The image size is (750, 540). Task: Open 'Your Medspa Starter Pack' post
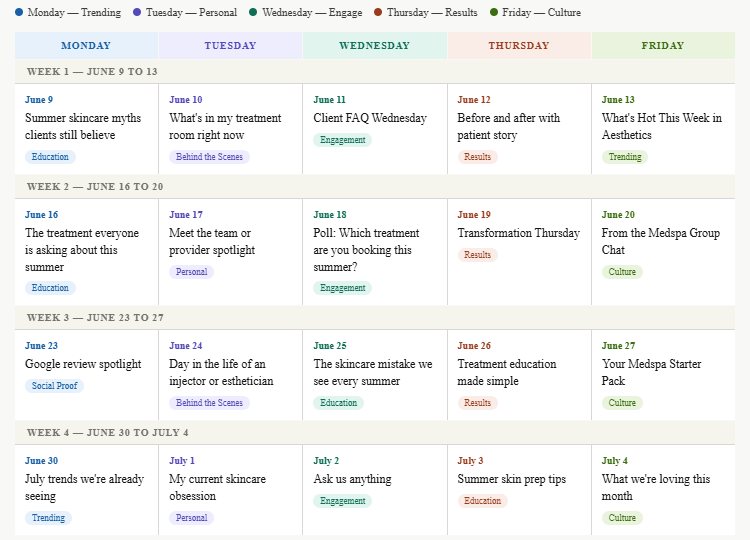651,373
